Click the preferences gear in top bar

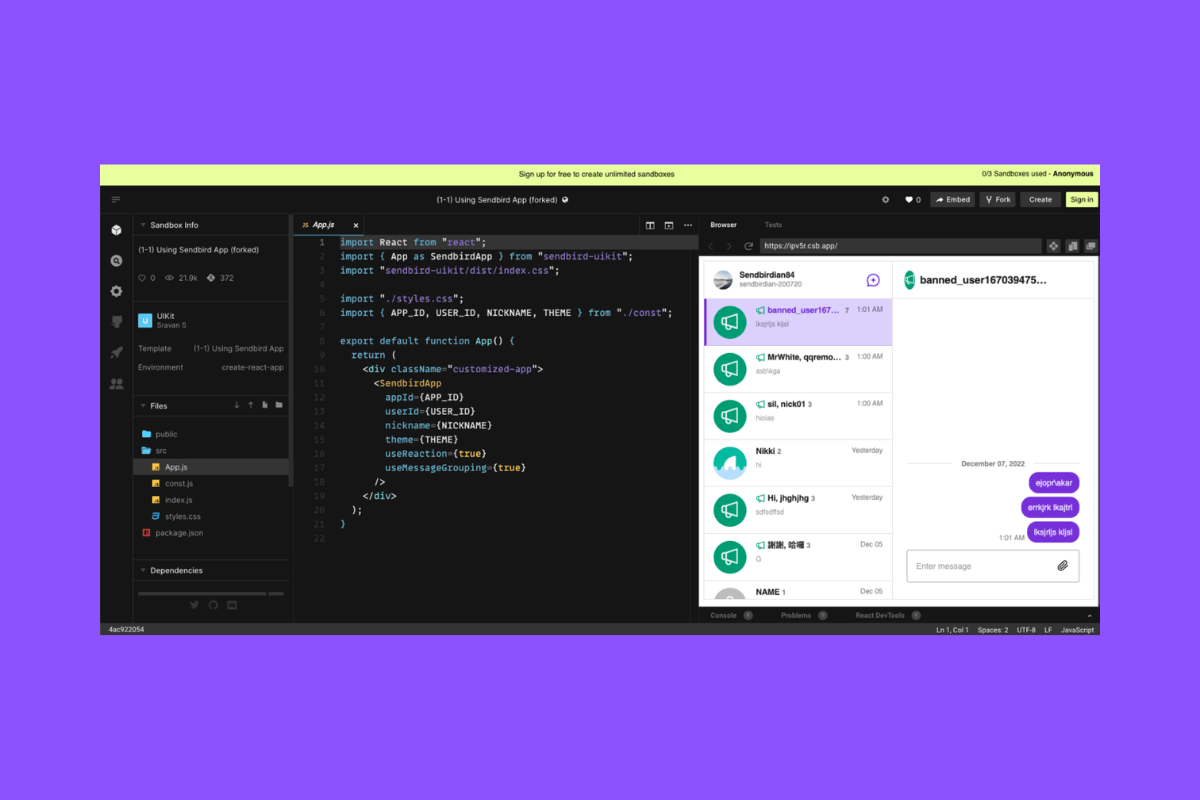click(x=885, y=200)
